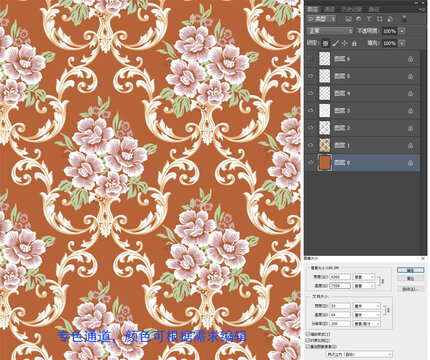The width and height of the screenshot is (430, 360).
Task: Hide layer 2 with eye icon
Action: 311,128
